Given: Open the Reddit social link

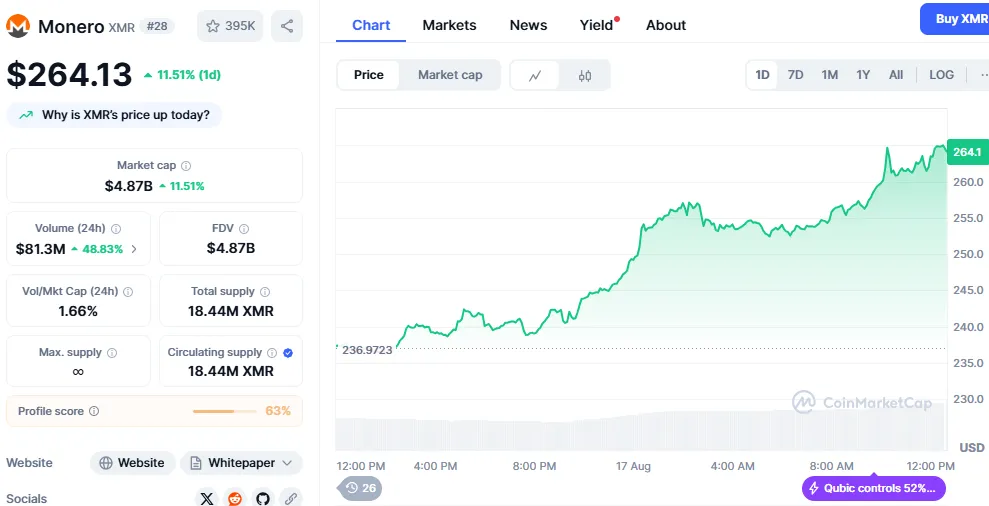Looking at the screenshot, I should pos(235,498).
